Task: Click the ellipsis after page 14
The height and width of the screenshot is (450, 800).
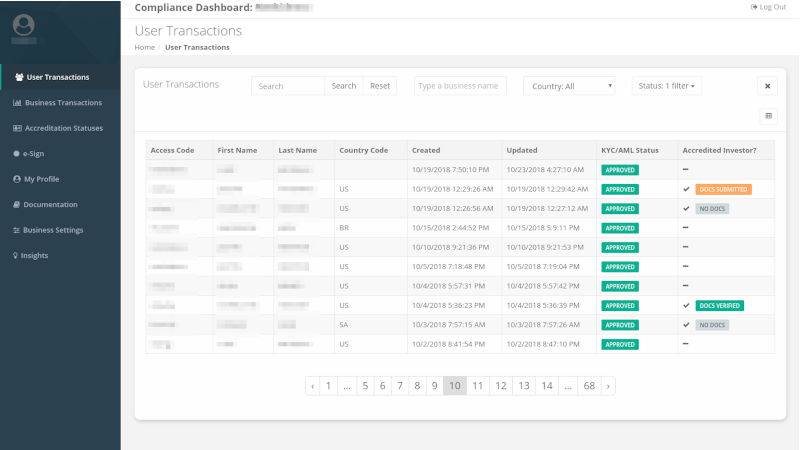Action: click(x=568, y=386)
